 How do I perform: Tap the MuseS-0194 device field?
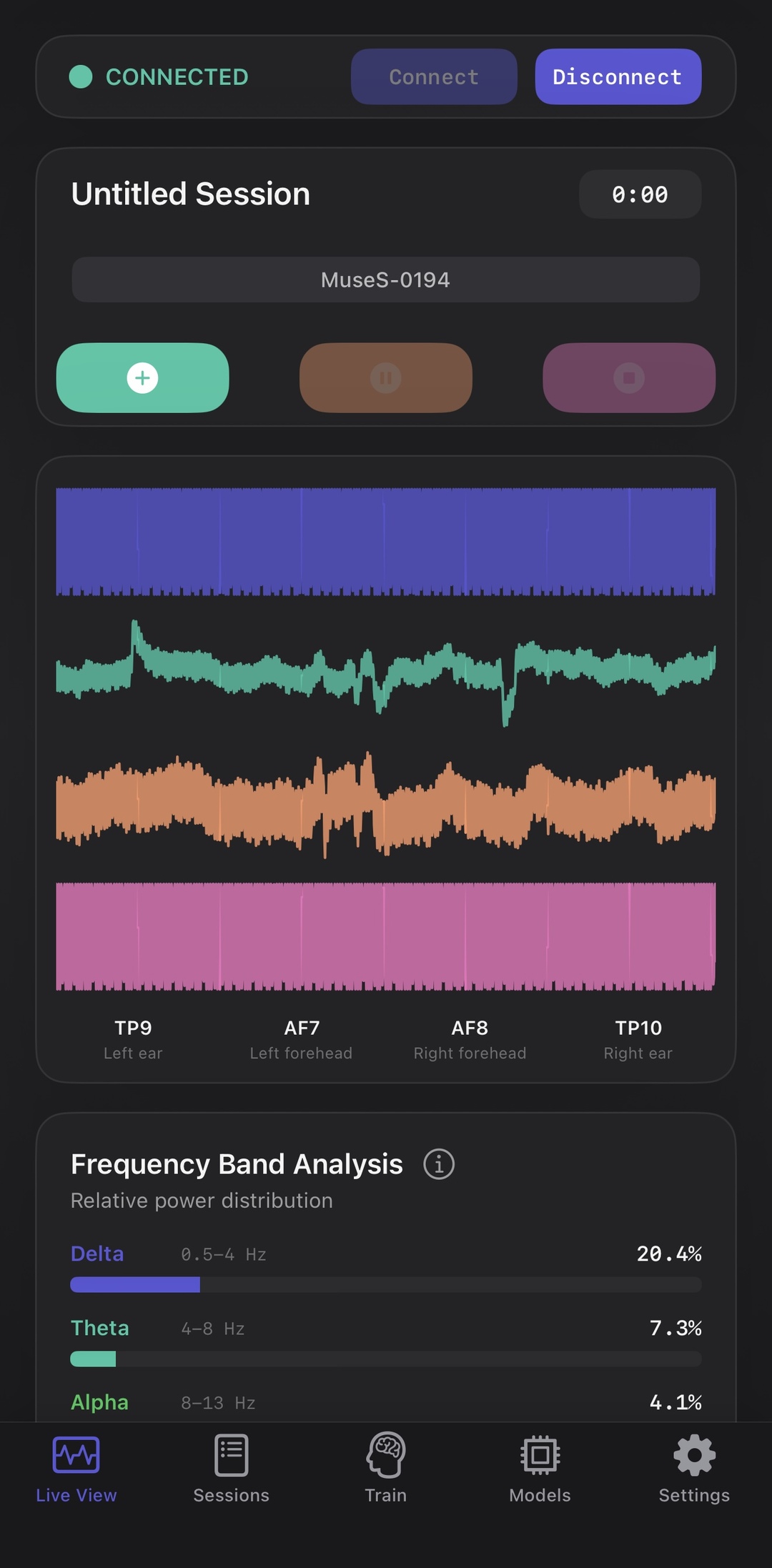(386, 279)
